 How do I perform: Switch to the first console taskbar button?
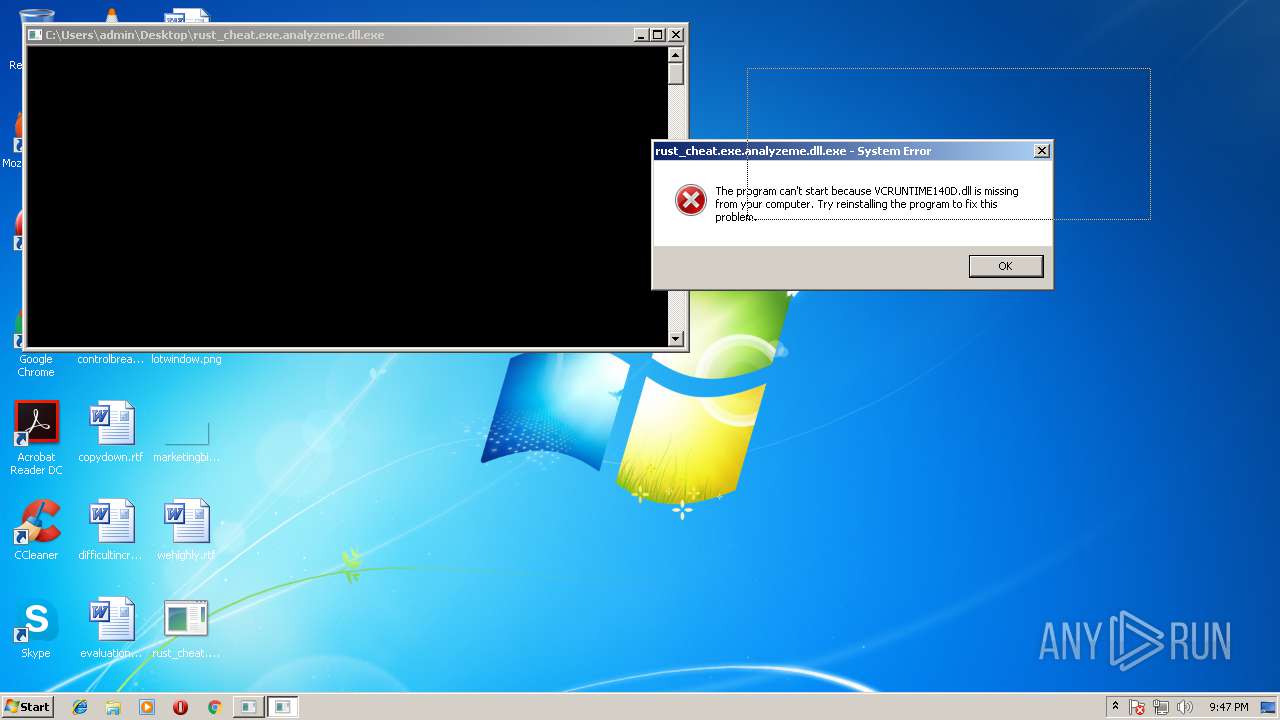click(x=247, y=707)
